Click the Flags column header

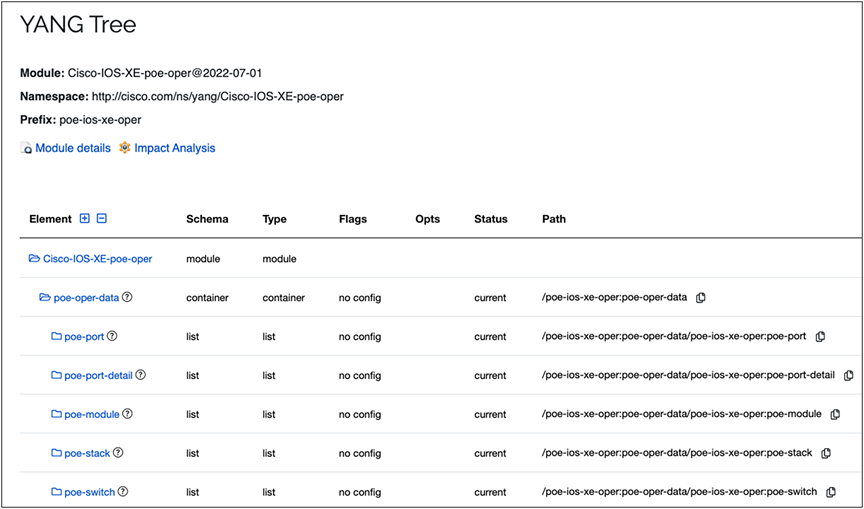[x=353, y=219]
